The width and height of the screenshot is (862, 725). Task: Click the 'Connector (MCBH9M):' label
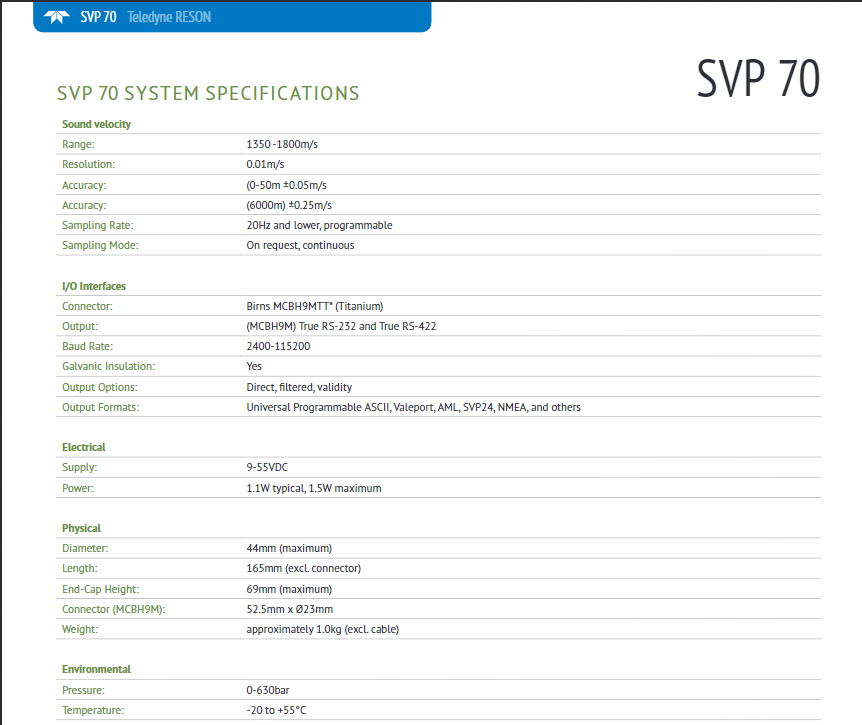coord(113,609)
